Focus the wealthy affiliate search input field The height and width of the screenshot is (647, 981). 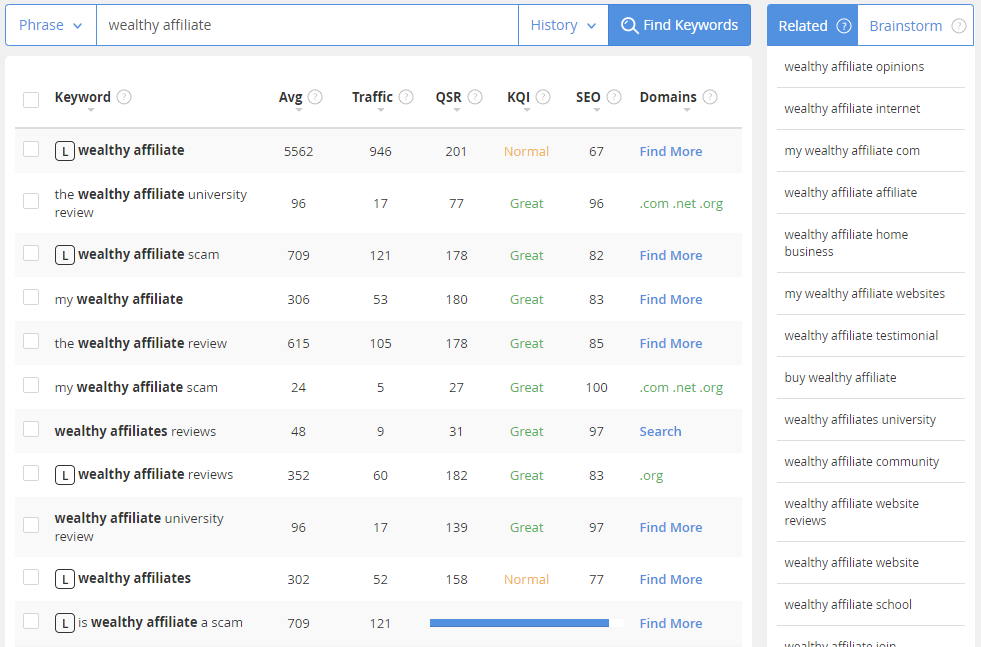[x=307, y=25]
